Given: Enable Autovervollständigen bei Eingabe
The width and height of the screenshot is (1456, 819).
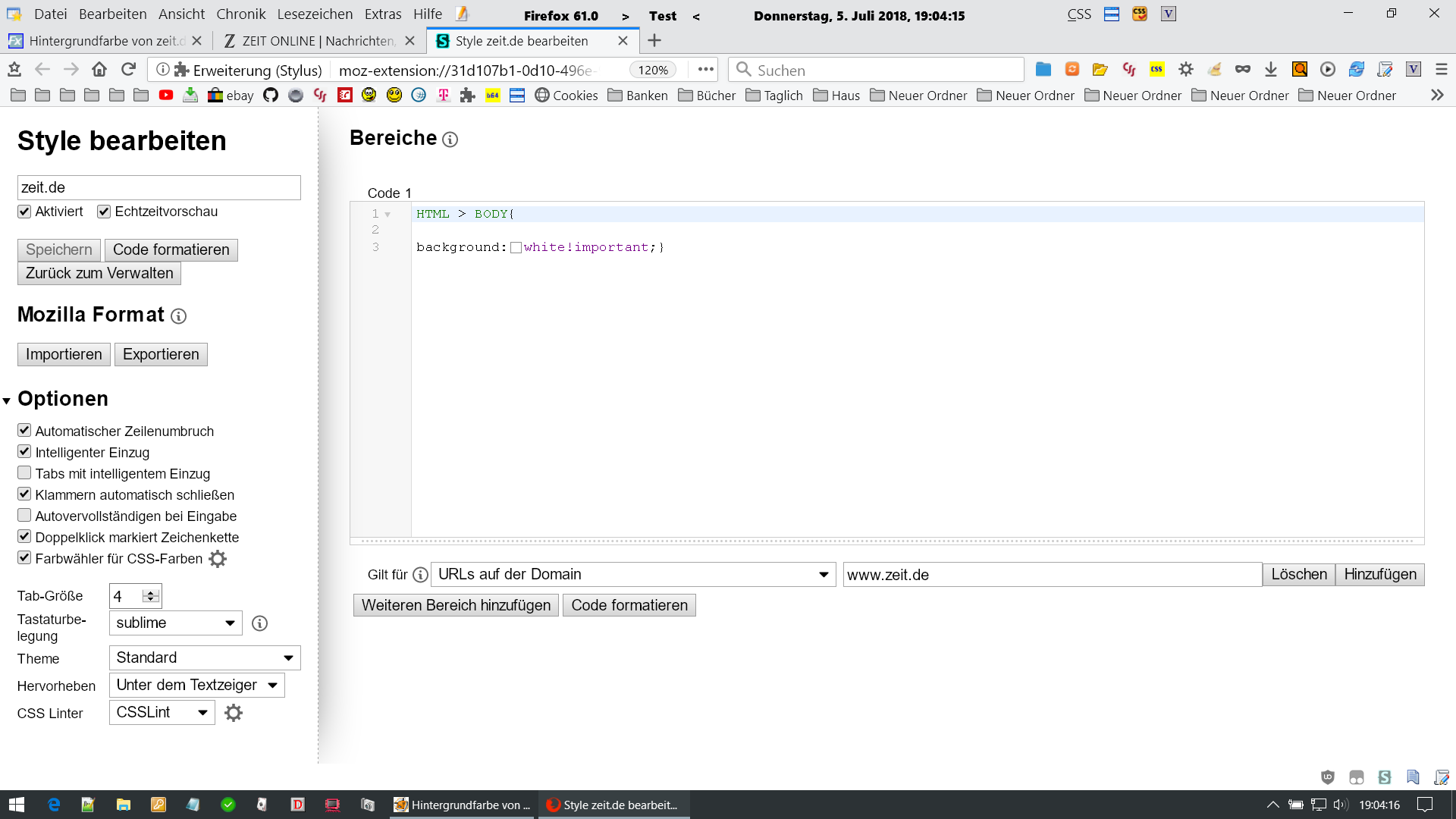Looking at the screenshot, I should [24, 516].
